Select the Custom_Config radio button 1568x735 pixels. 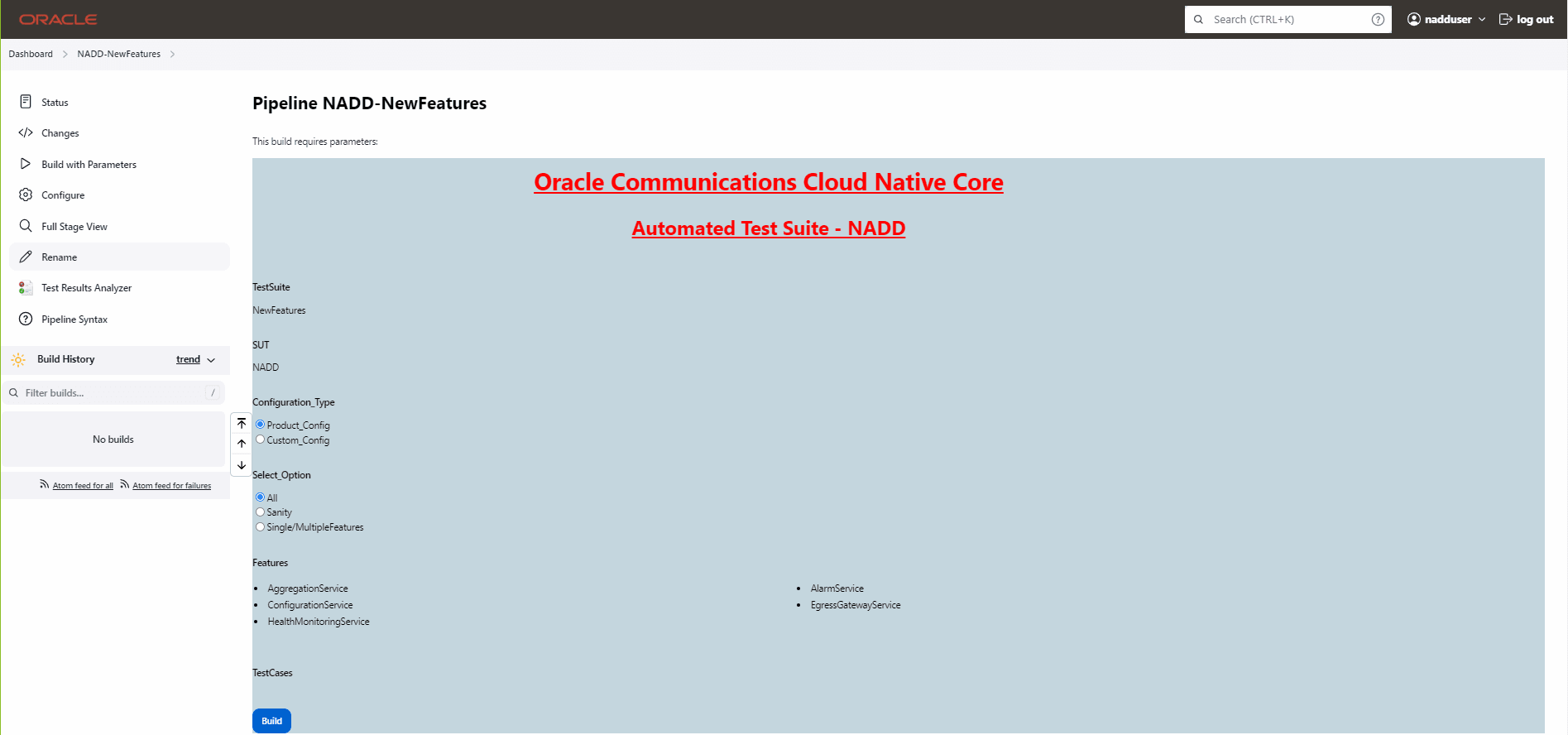point(260,440)
